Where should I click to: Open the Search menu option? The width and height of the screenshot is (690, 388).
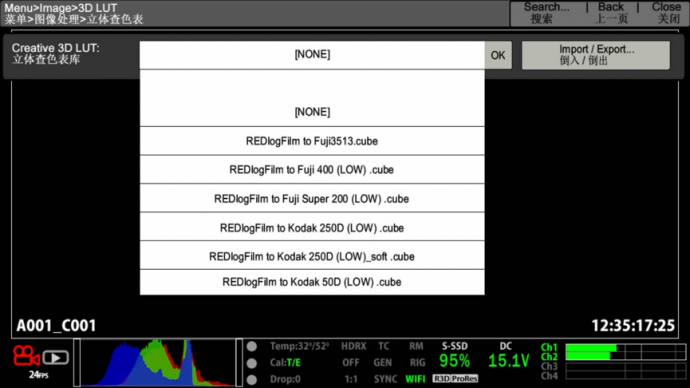click(x=546, y=13)
